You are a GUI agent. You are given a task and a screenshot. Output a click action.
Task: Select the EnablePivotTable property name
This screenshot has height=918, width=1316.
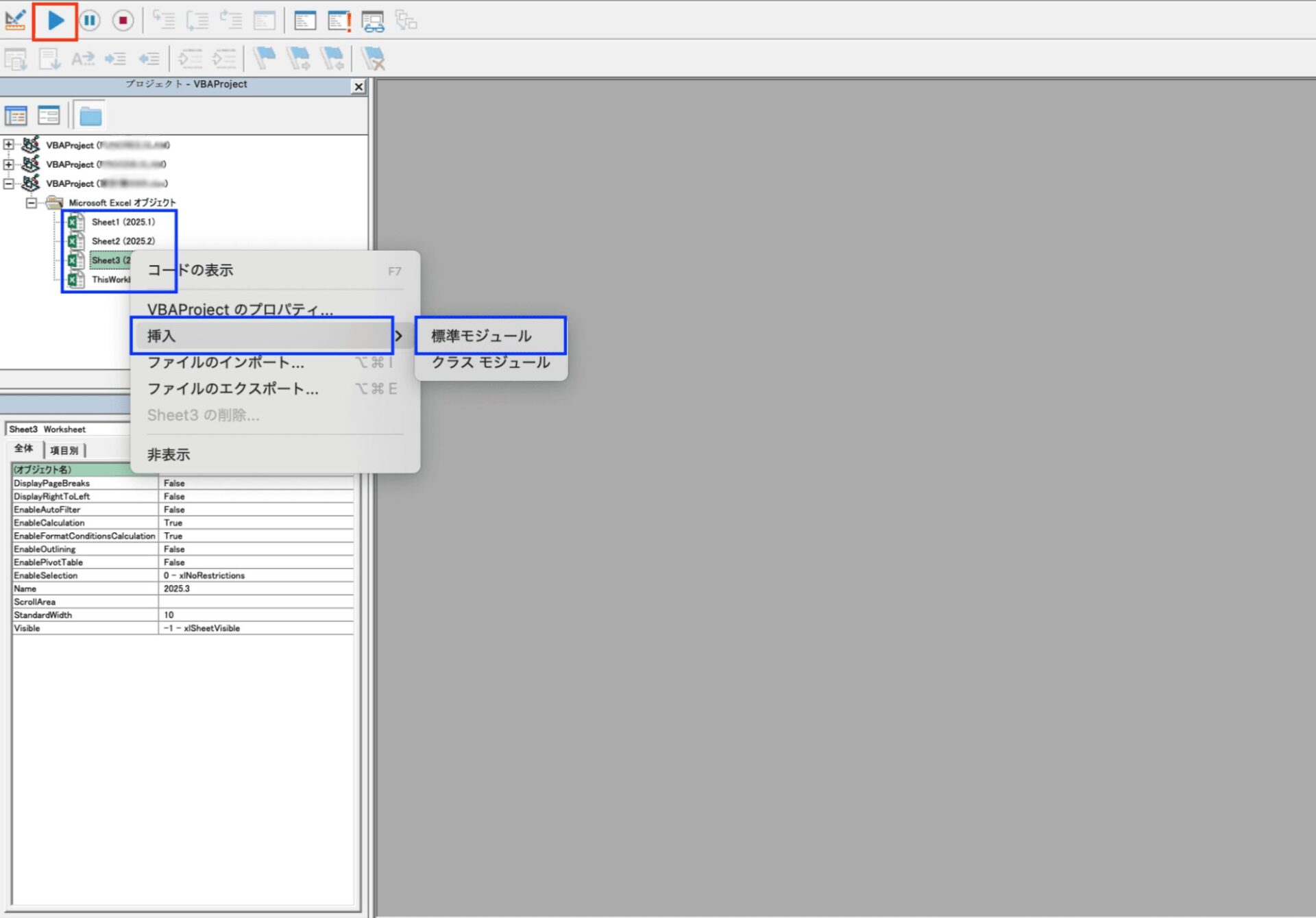point(49,562)
